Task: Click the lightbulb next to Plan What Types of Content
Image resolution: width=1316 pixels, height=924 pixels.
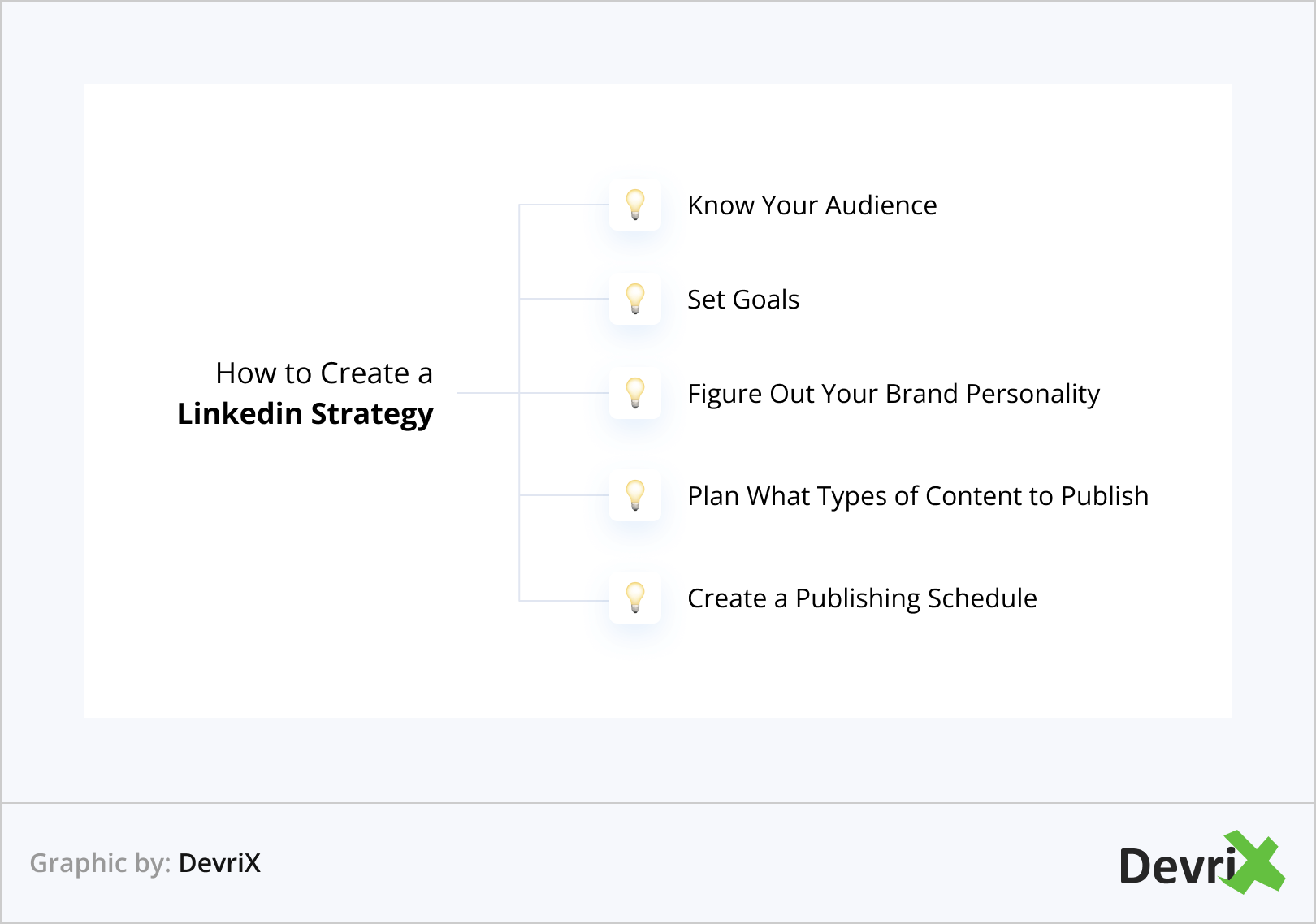Action: pyautogui.click(x=635, y=495)
